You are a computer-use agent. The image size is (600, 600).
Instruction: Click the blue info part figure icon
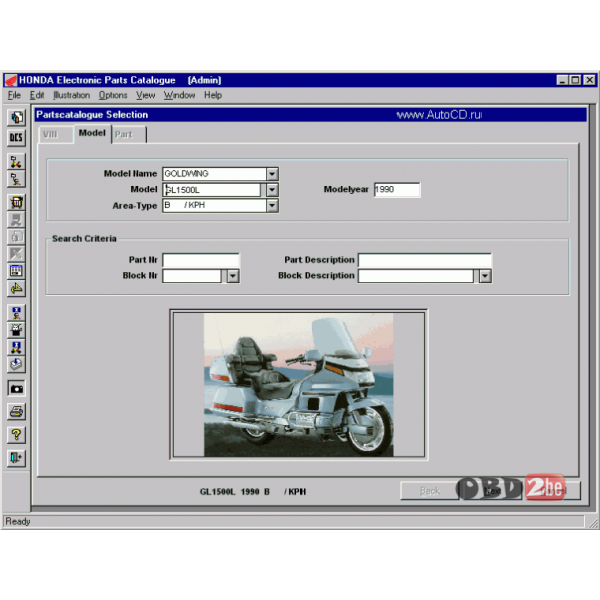[x=16, y=313]
